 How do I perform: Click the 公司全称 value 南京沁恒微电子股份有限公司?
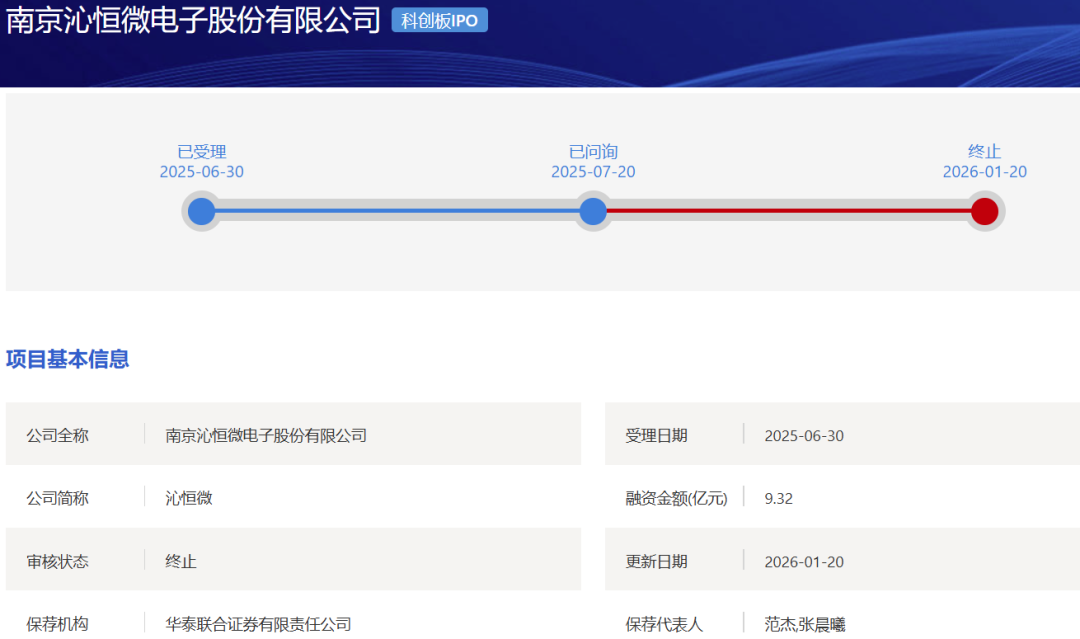266,435
